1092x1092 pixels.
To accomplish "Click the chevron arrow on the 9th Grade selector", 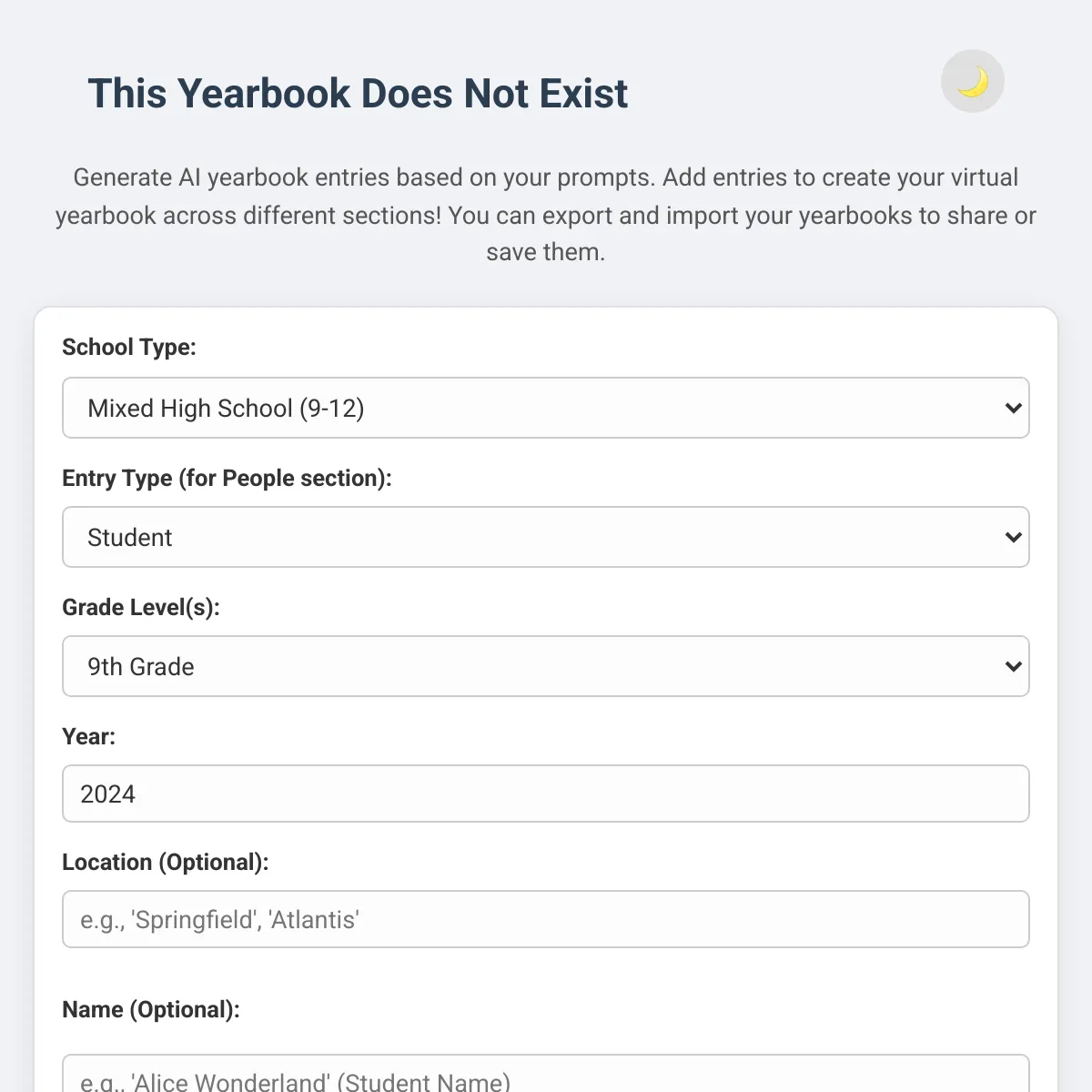I will pyautogui.click(x=1013, y=666).
